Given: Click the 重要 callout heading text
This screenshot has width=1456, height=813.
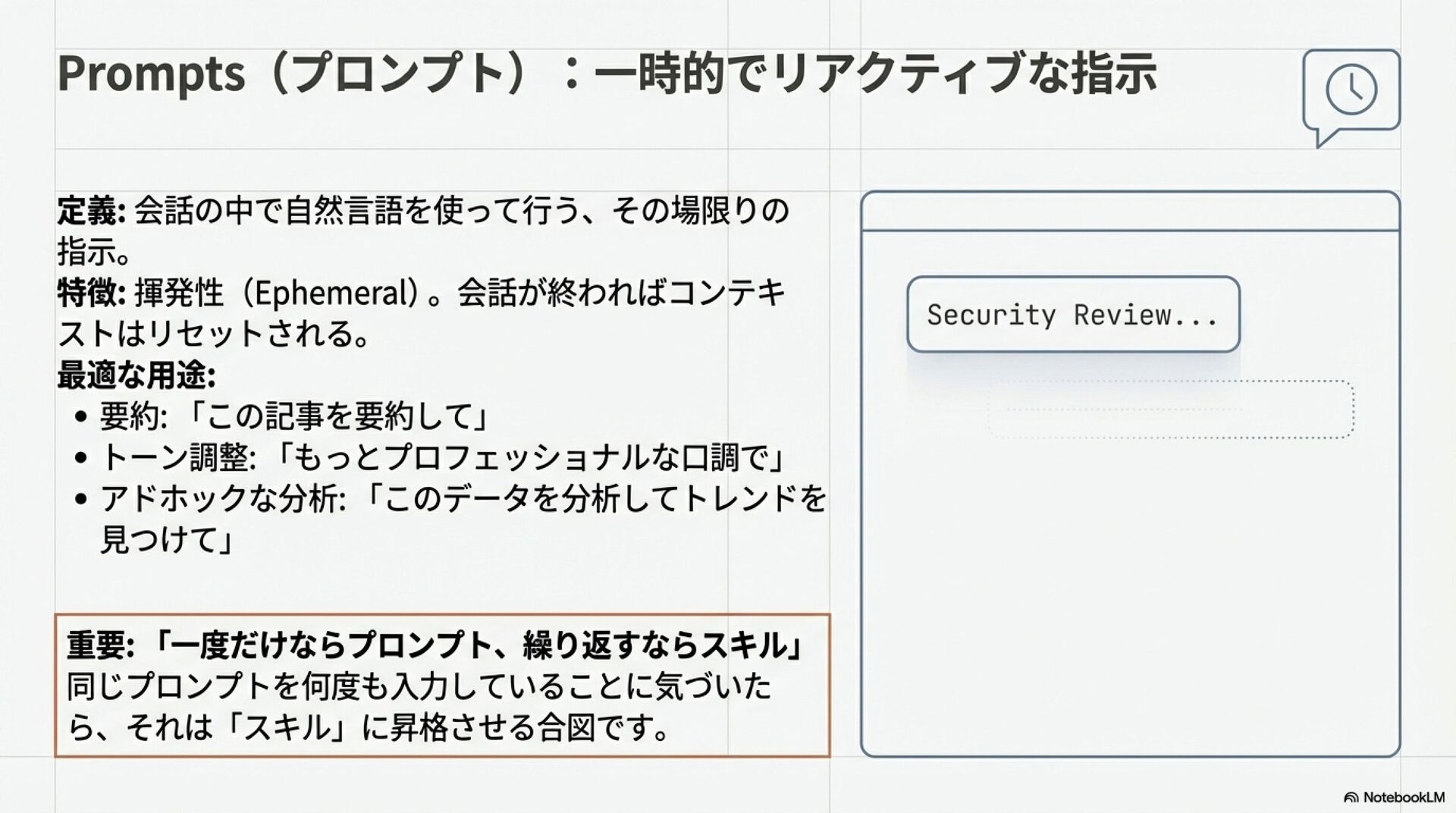Looking at the screenshot, I should 435,645.
